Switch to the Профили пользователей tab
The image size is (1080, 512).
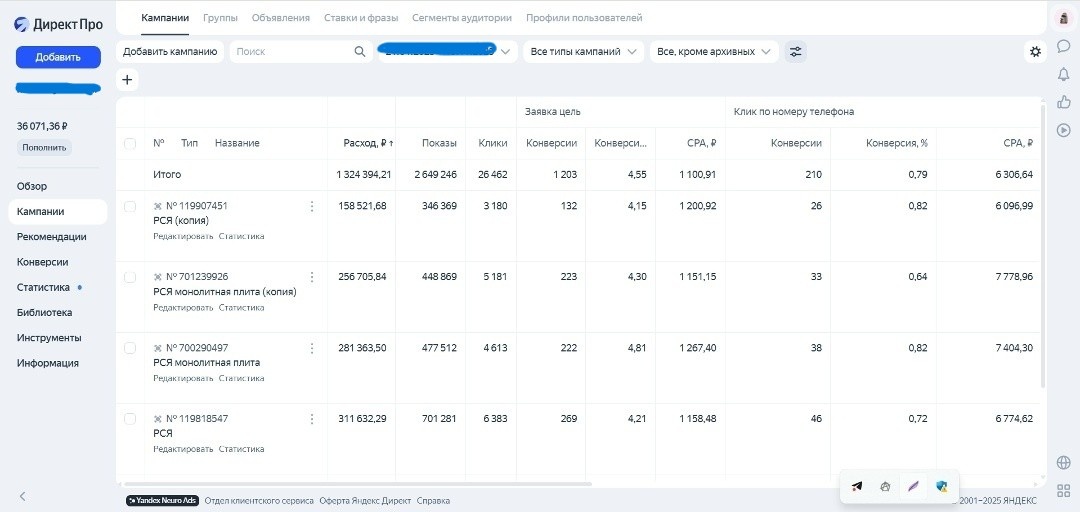click(x=584, y=18)
